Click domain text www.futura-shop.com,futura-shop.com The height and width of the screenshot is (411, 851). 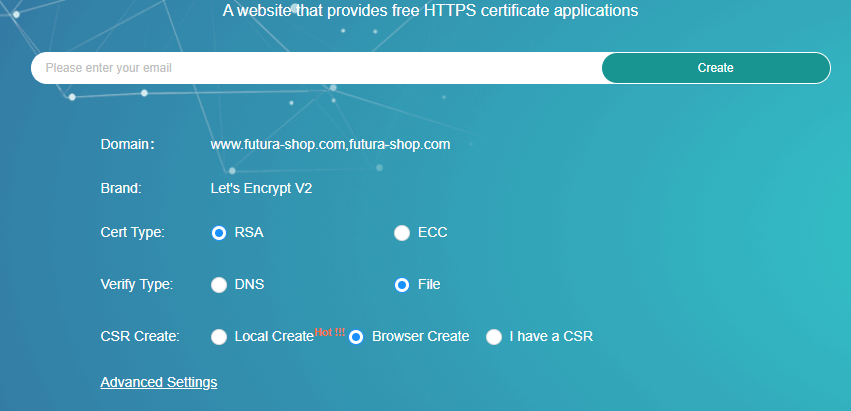(x=331, y=144)
